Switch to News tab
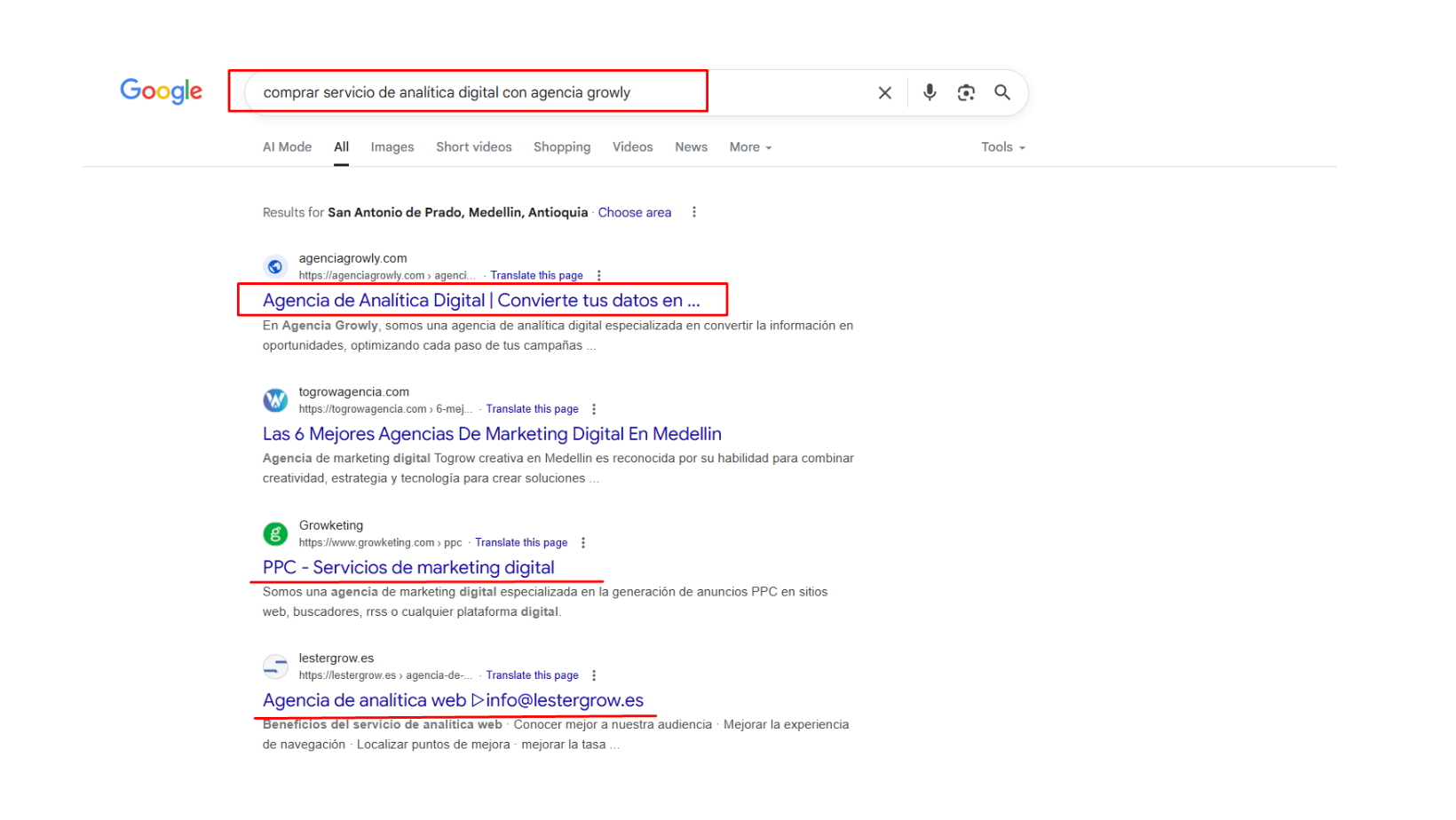The height and width of the screenshot is (820, 1456). click(691, 147)
